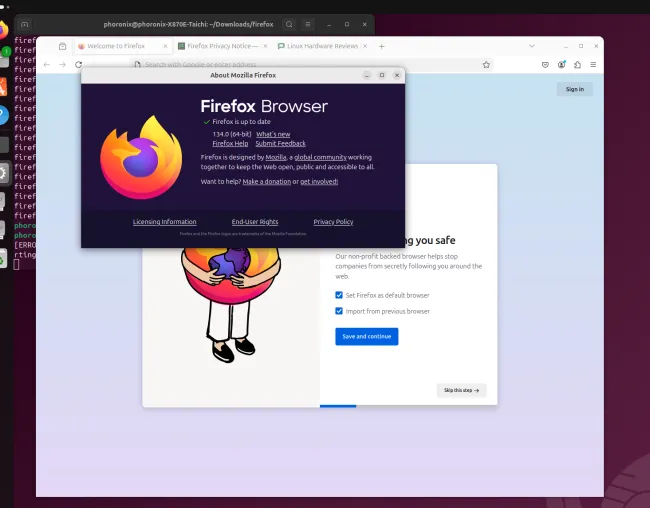Open search in the terminal window

pos(289,24)
